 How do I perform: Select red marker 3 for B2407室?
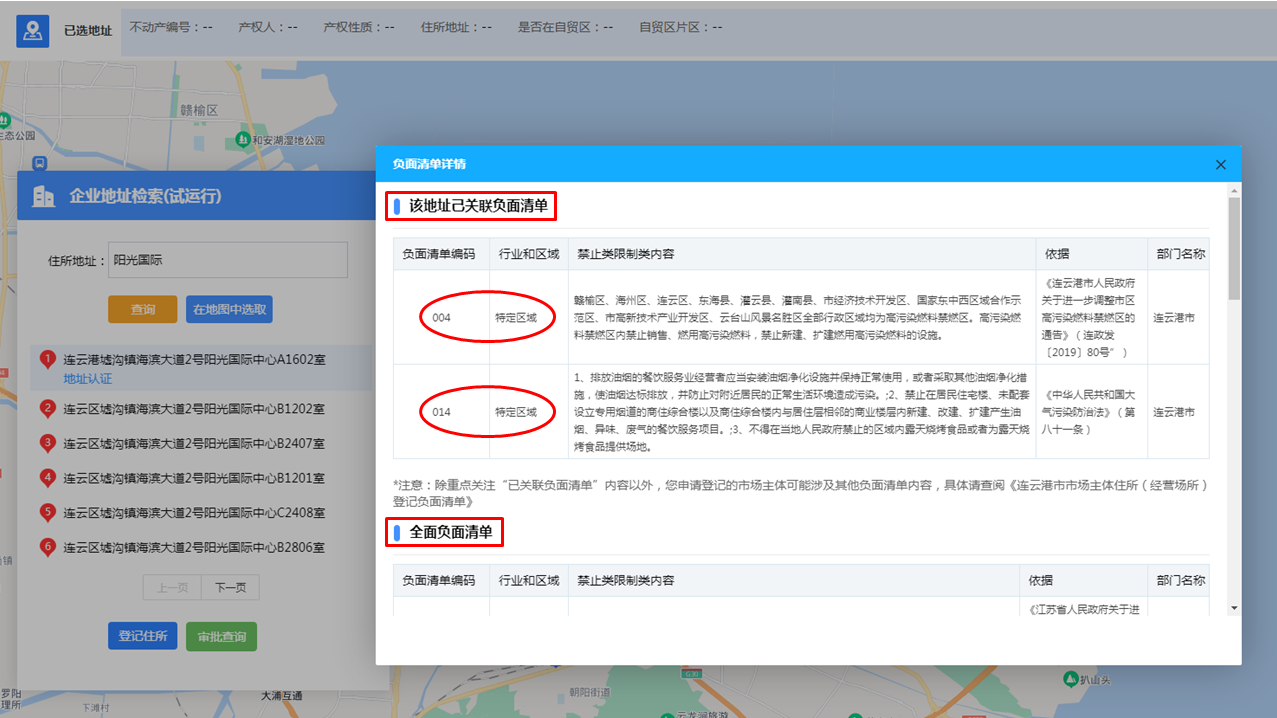[47, 443]
